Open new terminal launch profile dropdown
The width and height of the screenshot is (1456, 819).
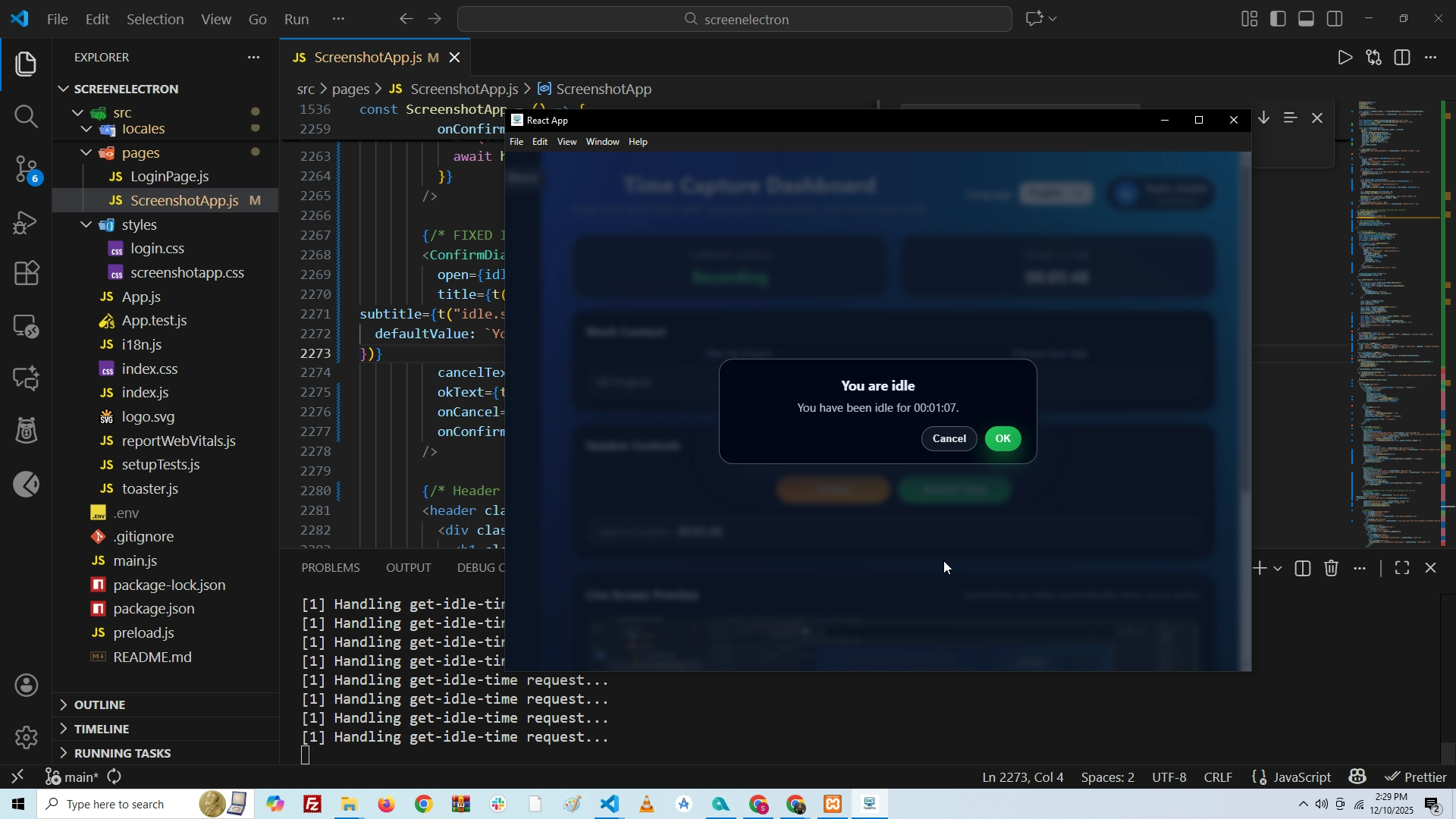1279,568
